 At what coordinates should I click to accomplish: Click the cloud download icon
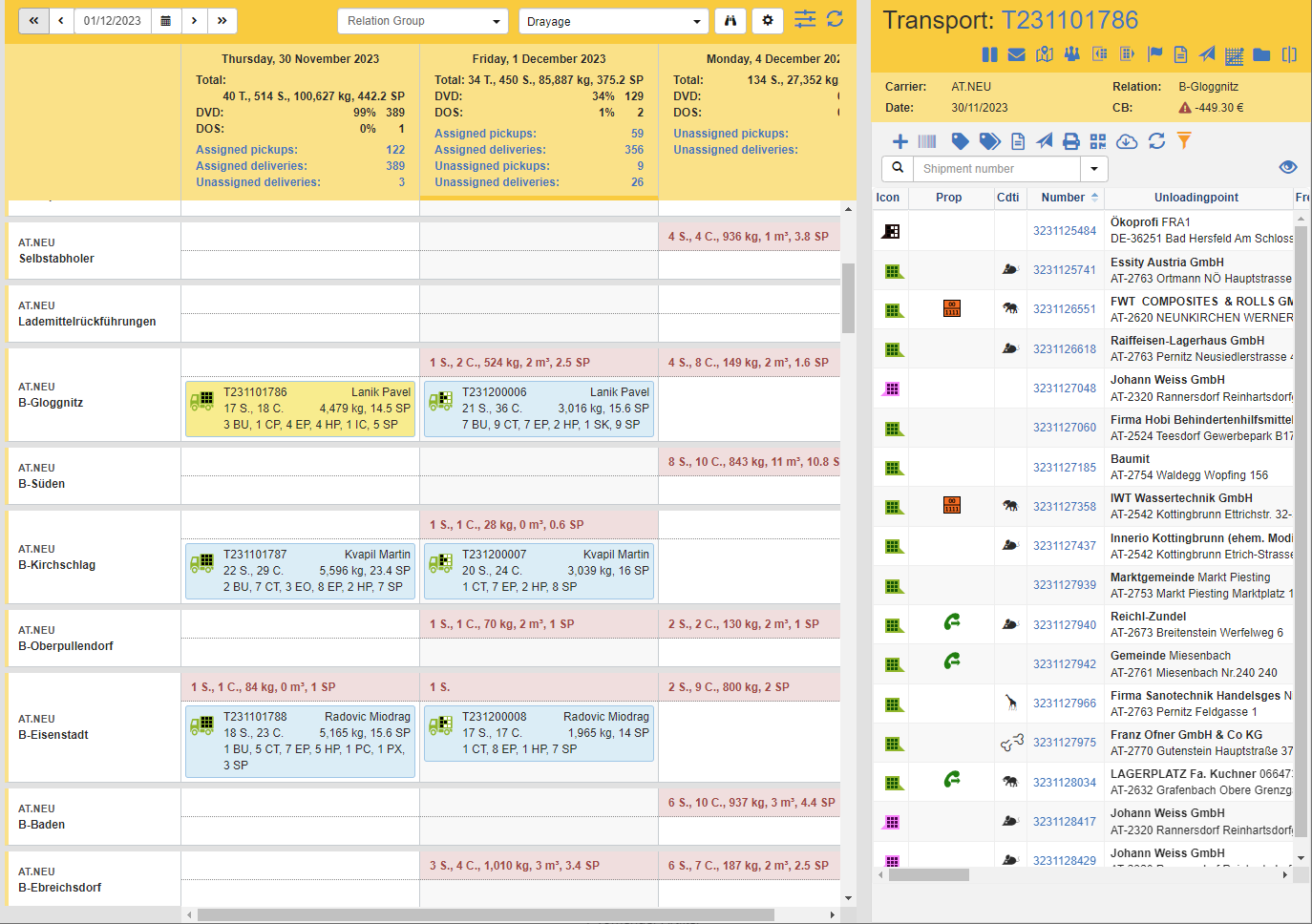click(1127, 141)
